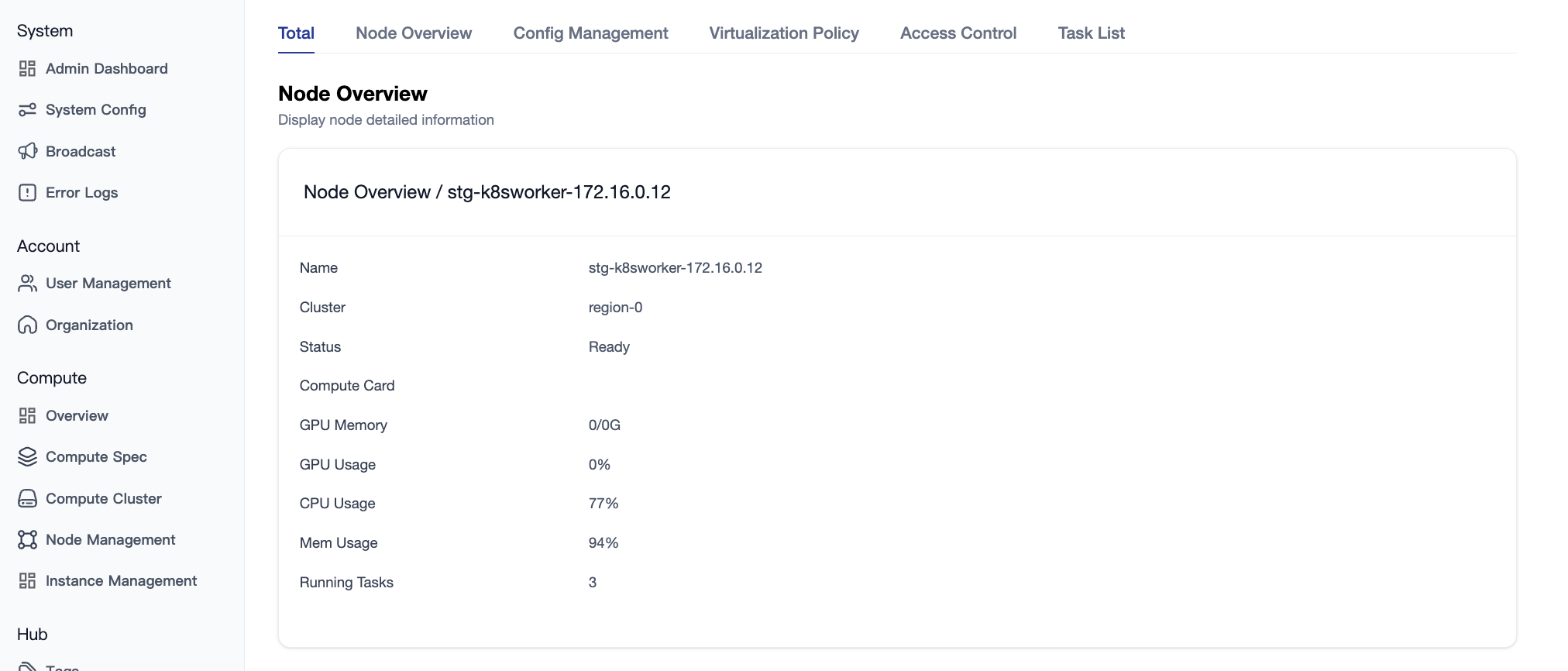Switch to the Node Overview tab
The height and width of the screenshot is (671, 1568).
pos(414,33)
